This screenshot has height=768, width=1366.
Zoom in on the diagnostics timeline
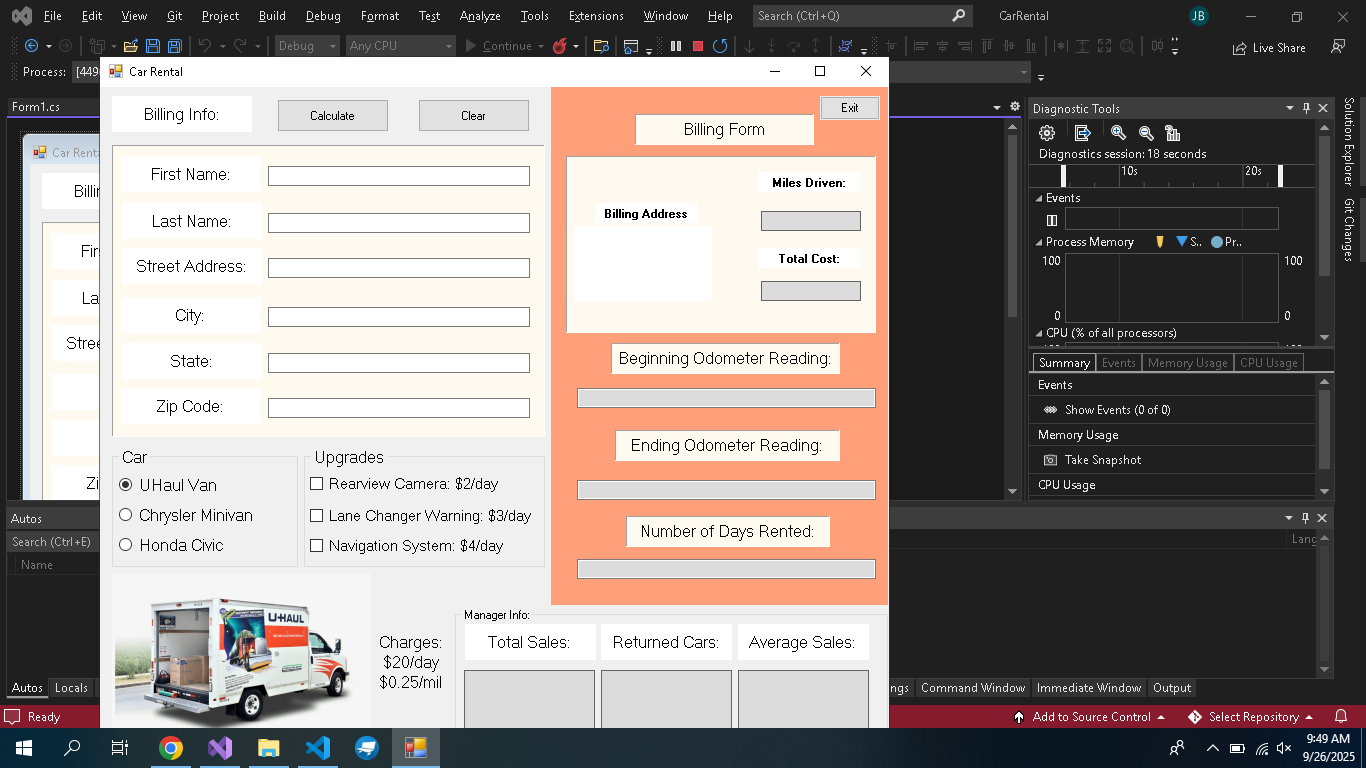1118,133
